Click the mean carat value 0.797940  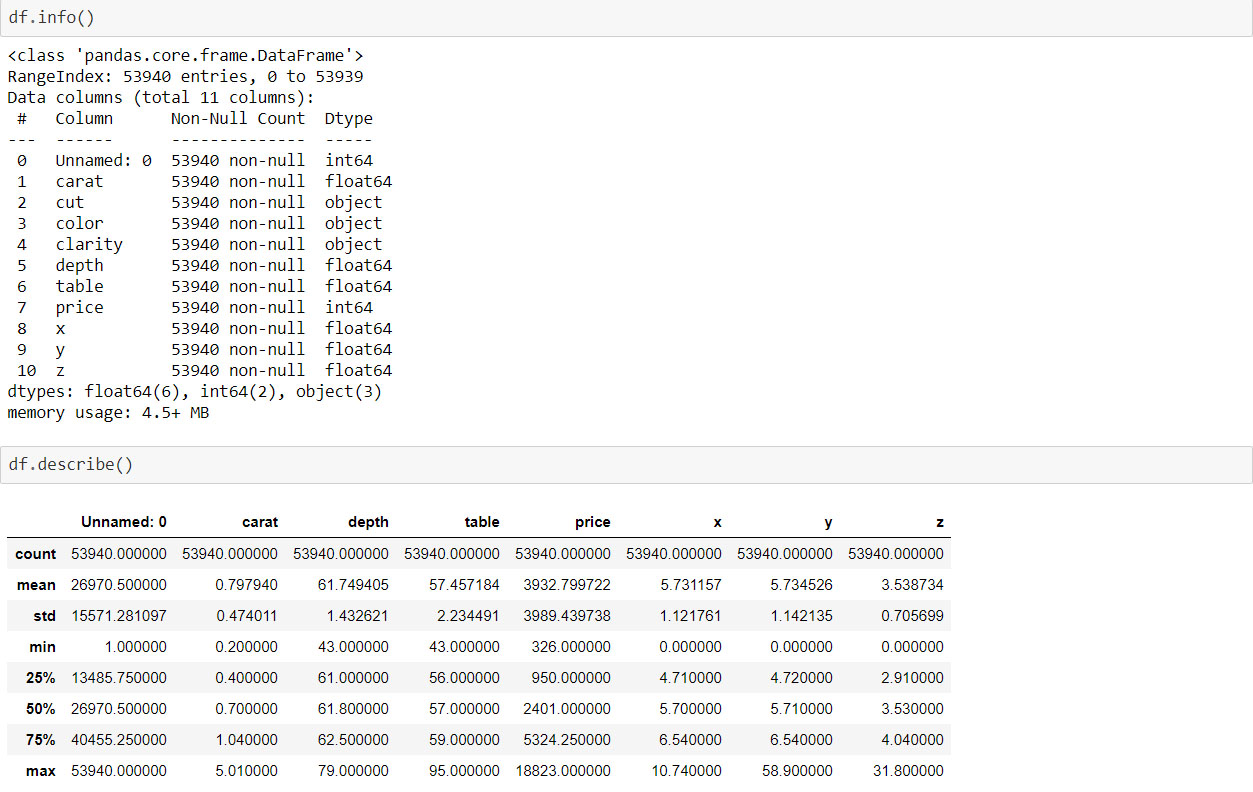tap(246, 584)
